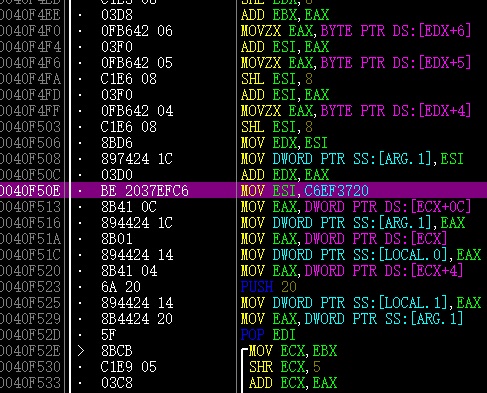Click hex bytes 8B4424 20
The width and height of the screenshot is (487, 393).
137,319
